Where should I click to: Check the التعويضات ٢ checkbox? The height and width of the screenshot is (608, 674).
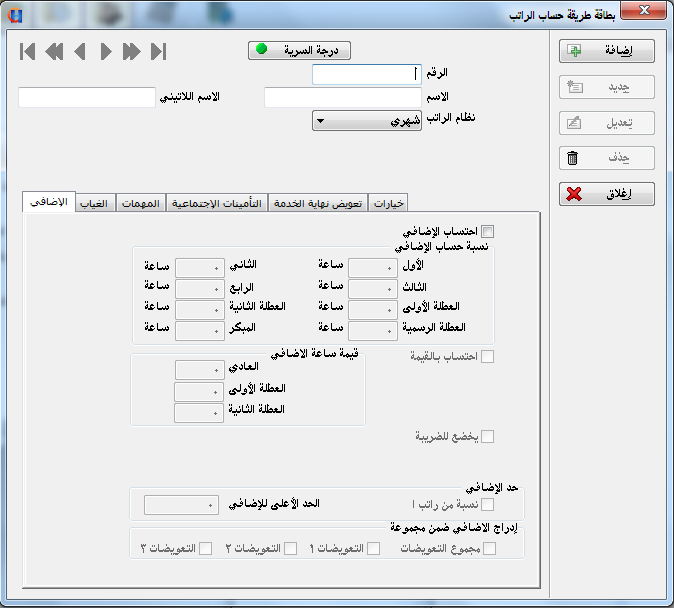[x=291, y=548]
